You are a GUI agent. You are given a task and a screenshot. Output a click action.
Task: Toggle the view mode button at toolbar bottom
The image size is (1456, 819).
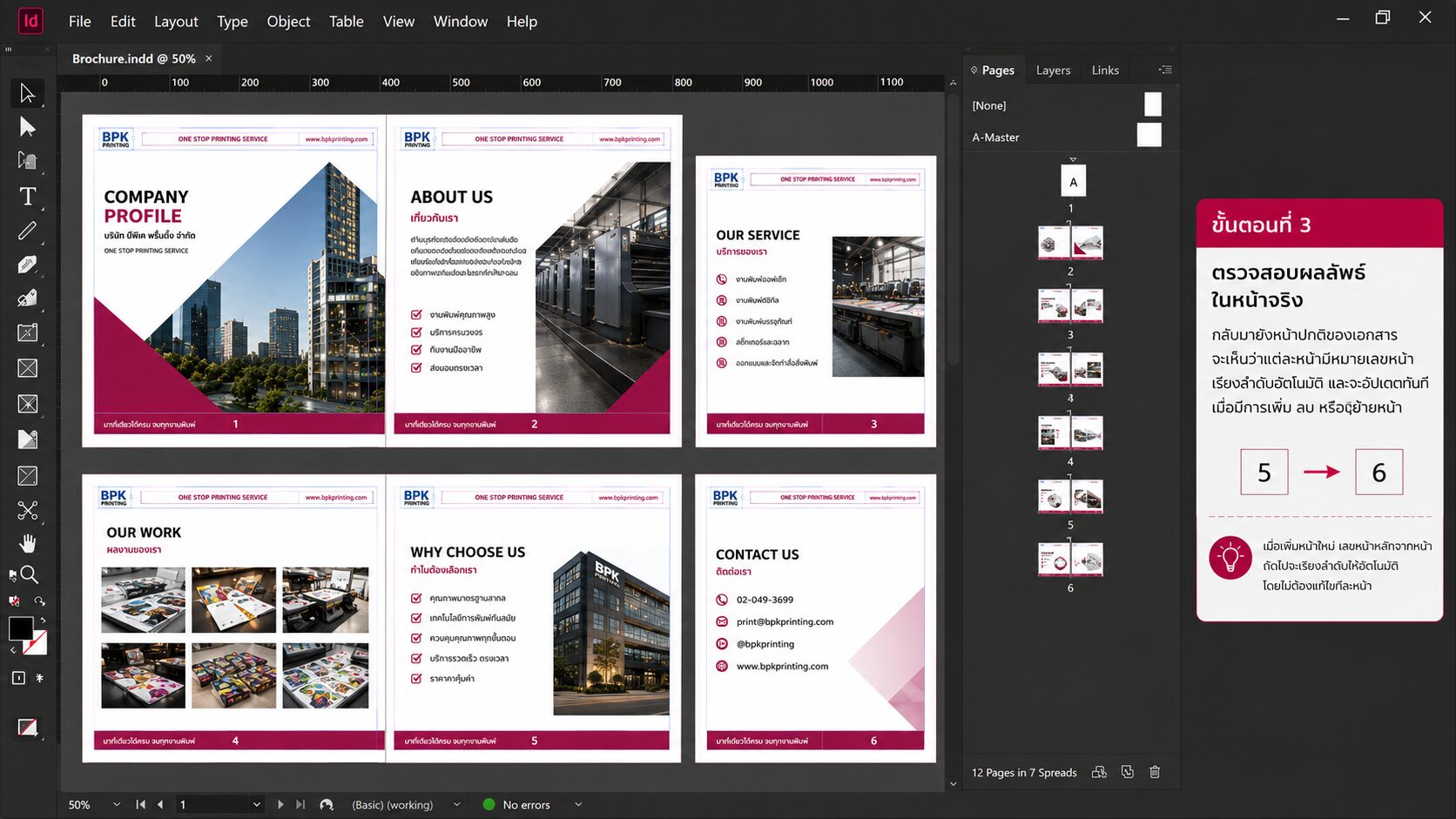(27, 727)
